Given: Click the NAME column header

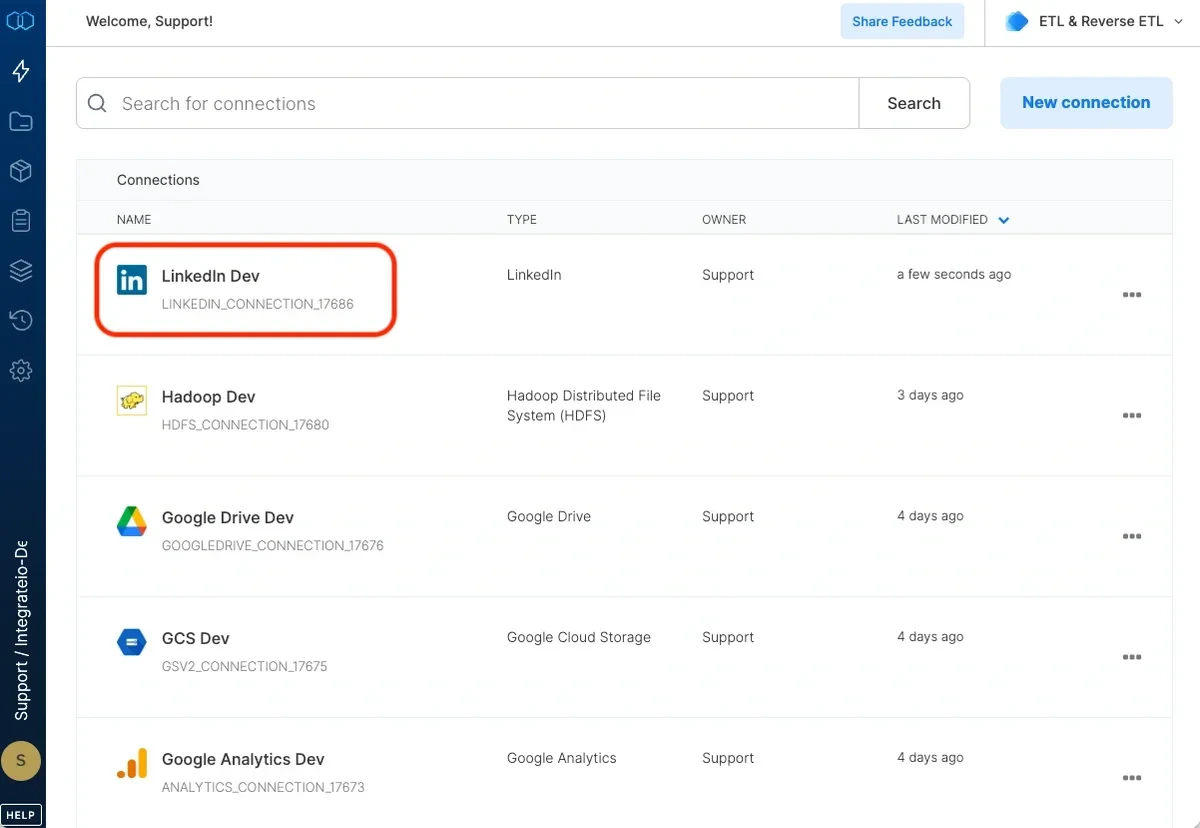Looking at the screenshot, I should 134,220.
